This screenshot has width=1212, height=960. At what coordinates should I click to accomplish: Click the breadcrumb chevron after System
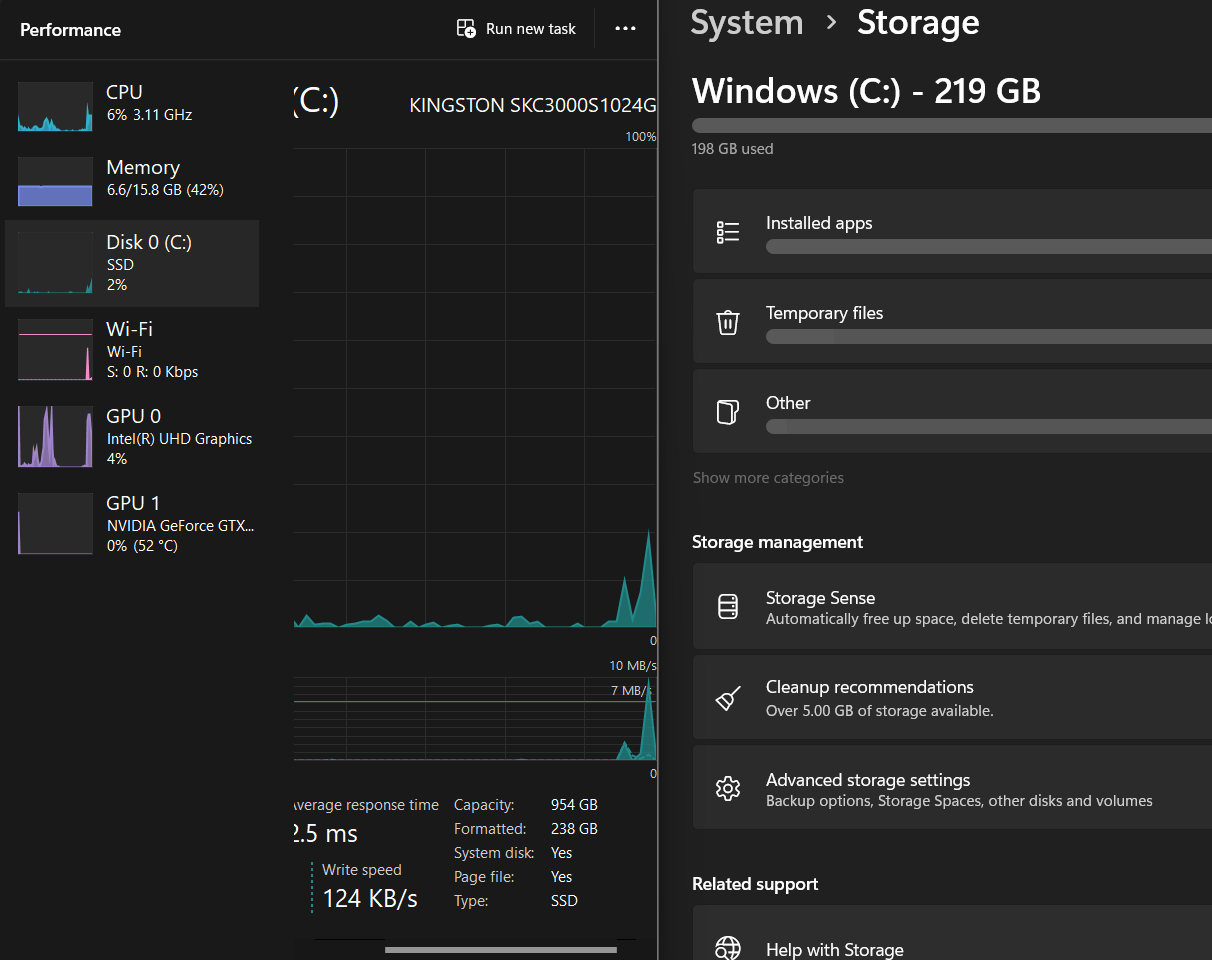pos(831,23)
